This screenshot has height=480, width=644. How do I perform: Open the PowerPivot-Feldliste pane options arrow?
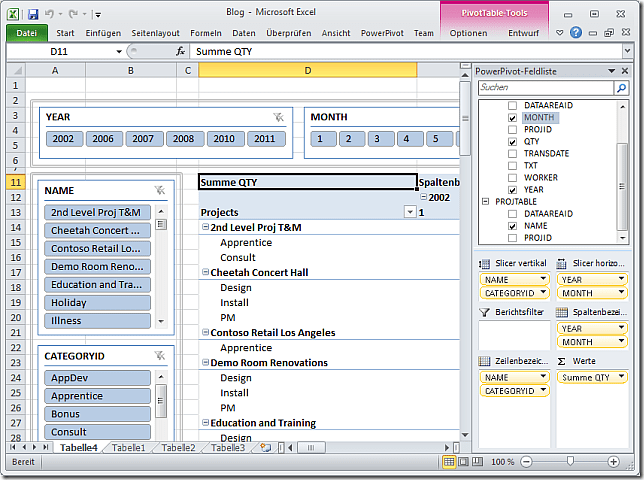pyautogui.click(x=611, y=71)
